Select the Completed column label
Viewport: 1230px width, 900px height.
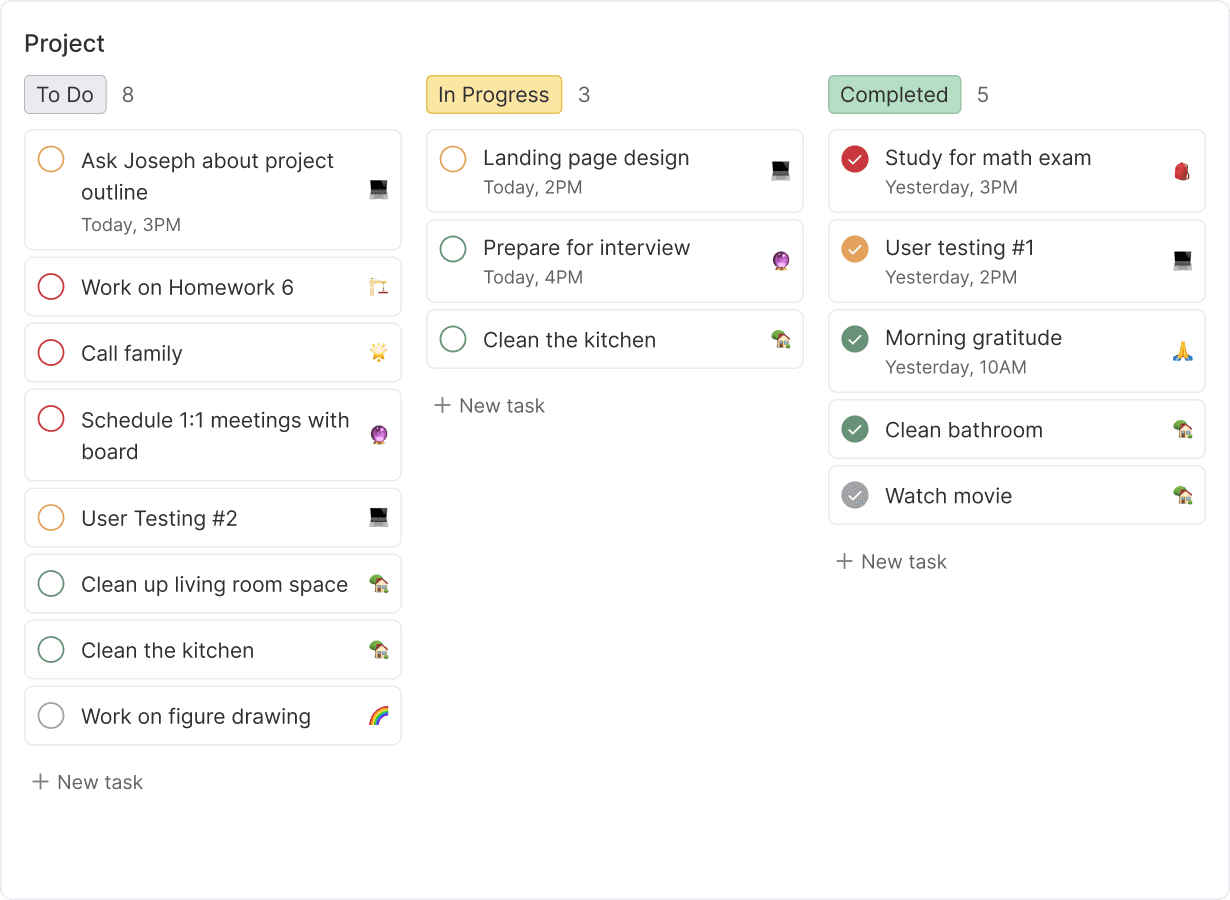click(894, 95)
